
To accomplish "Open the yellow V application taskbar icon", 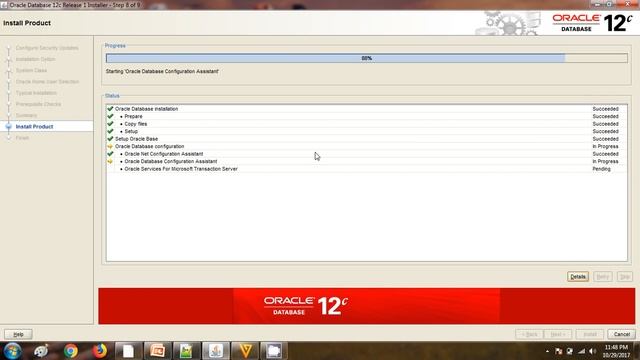I will coord(245,351).
